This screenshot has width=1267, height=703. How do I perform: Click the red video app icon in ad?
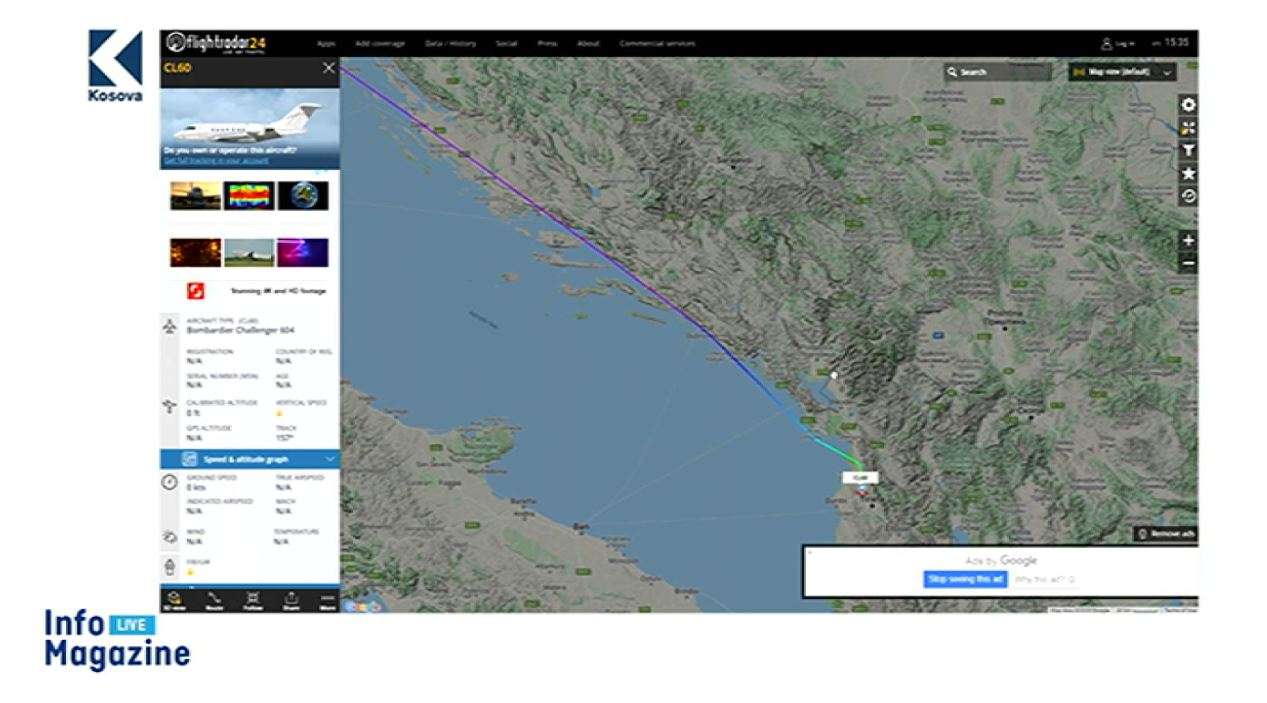pos(196,291)
